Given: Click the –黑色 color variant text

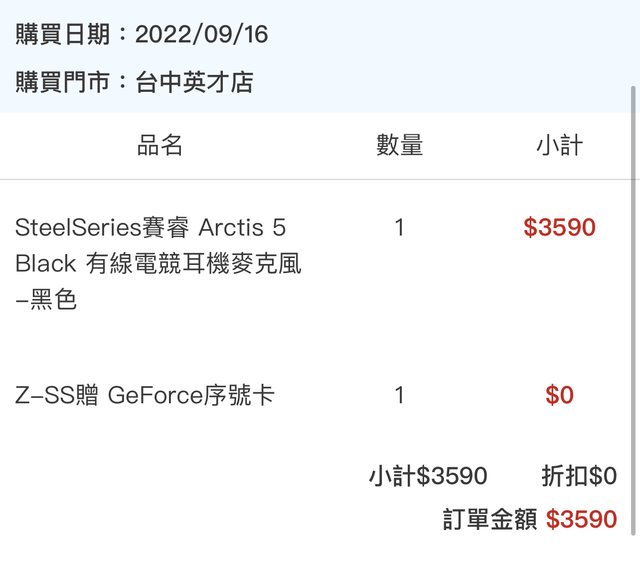Looking at the screenshot, I should [x=46, y=299].
